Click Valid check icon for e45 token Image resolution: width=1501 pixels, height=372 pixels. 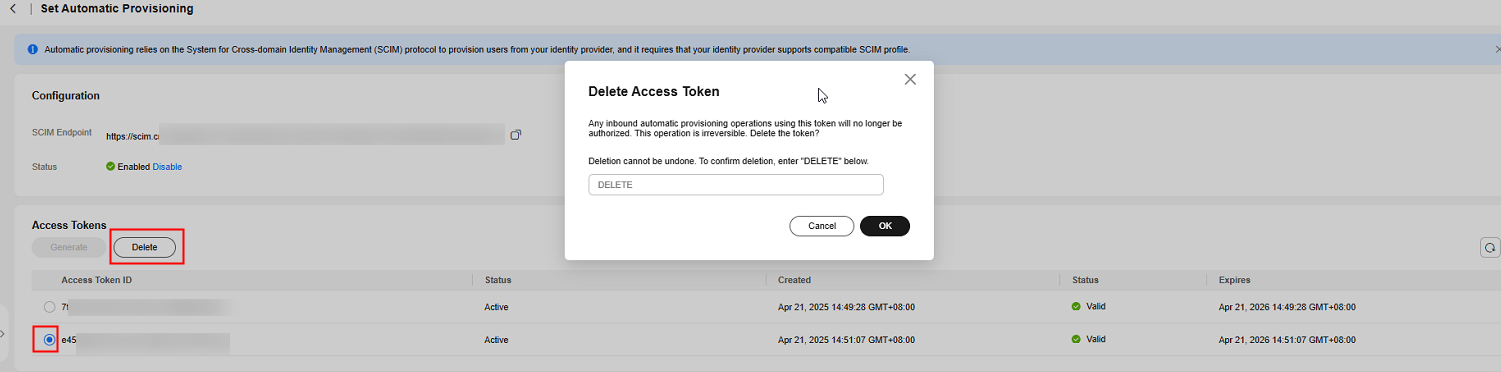tap(1076, 339)
